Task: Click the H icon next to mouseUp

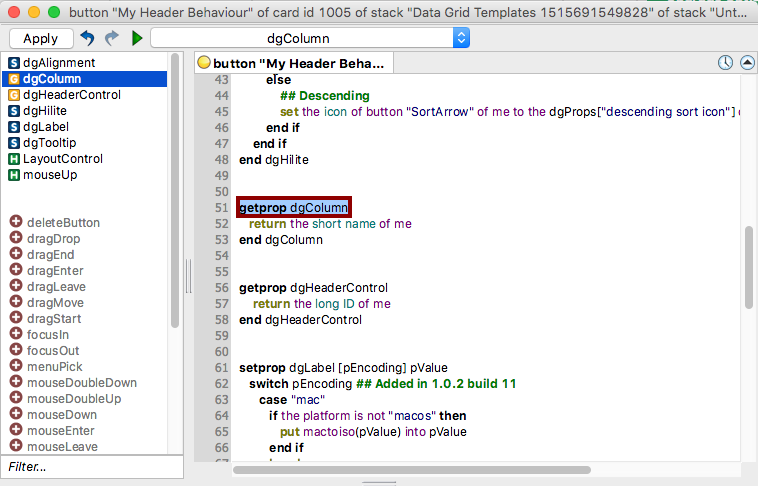Action: click(x=14, y=175)
